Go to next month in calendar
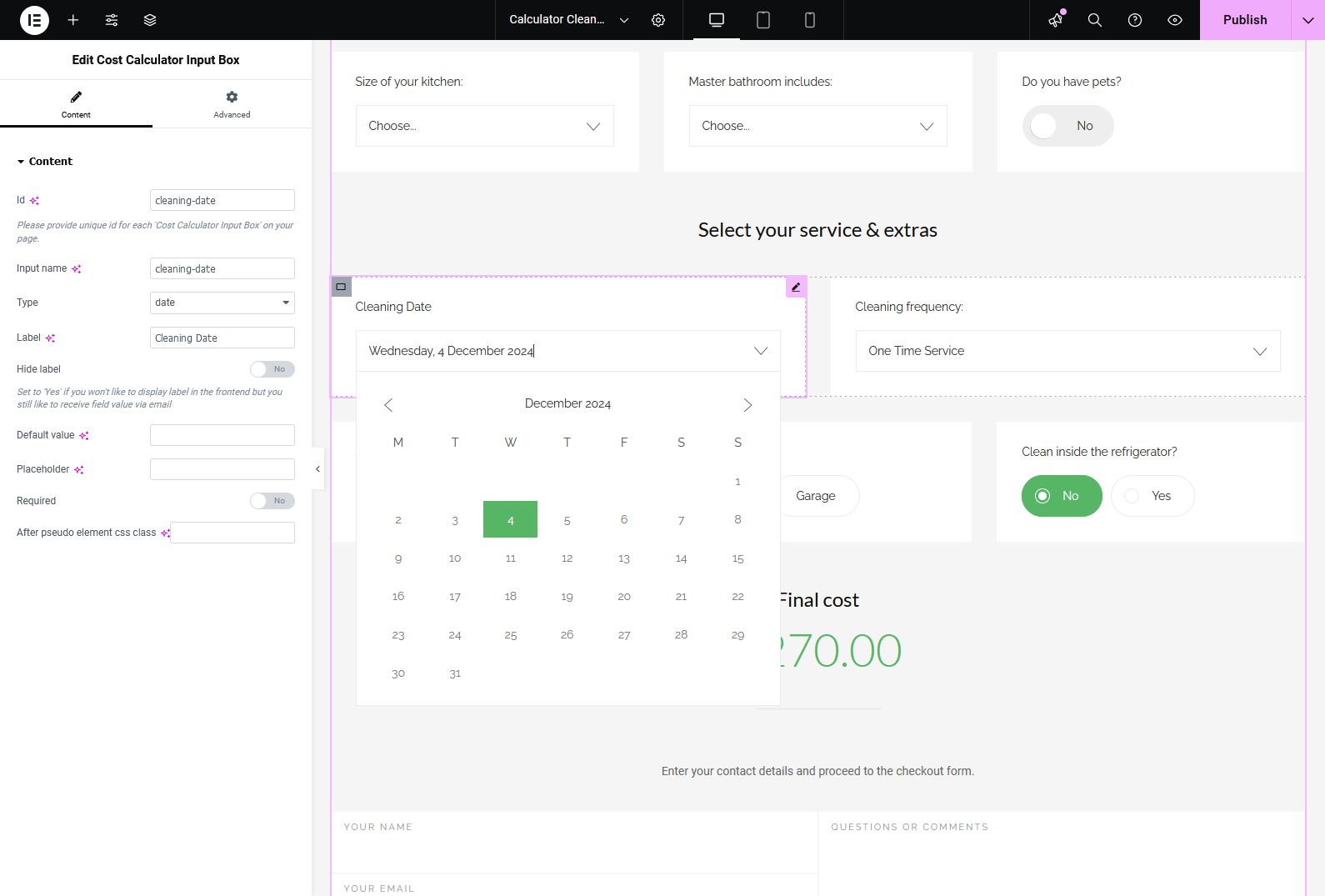This screenshot has height=896, width=1325. coord(747,405)
